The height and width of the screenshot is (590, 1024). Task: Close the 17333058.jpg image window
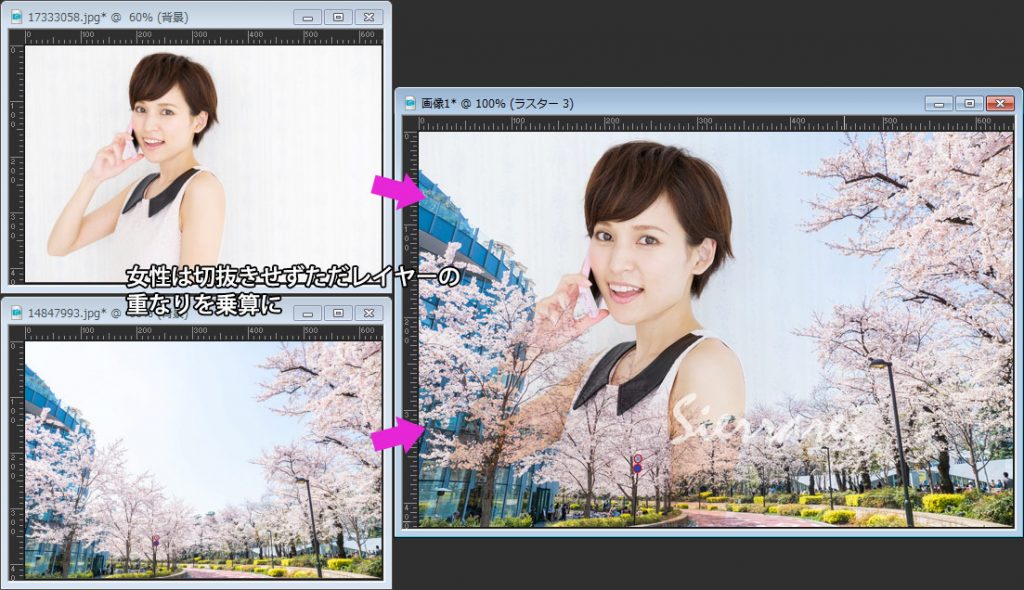pos(367,17)
